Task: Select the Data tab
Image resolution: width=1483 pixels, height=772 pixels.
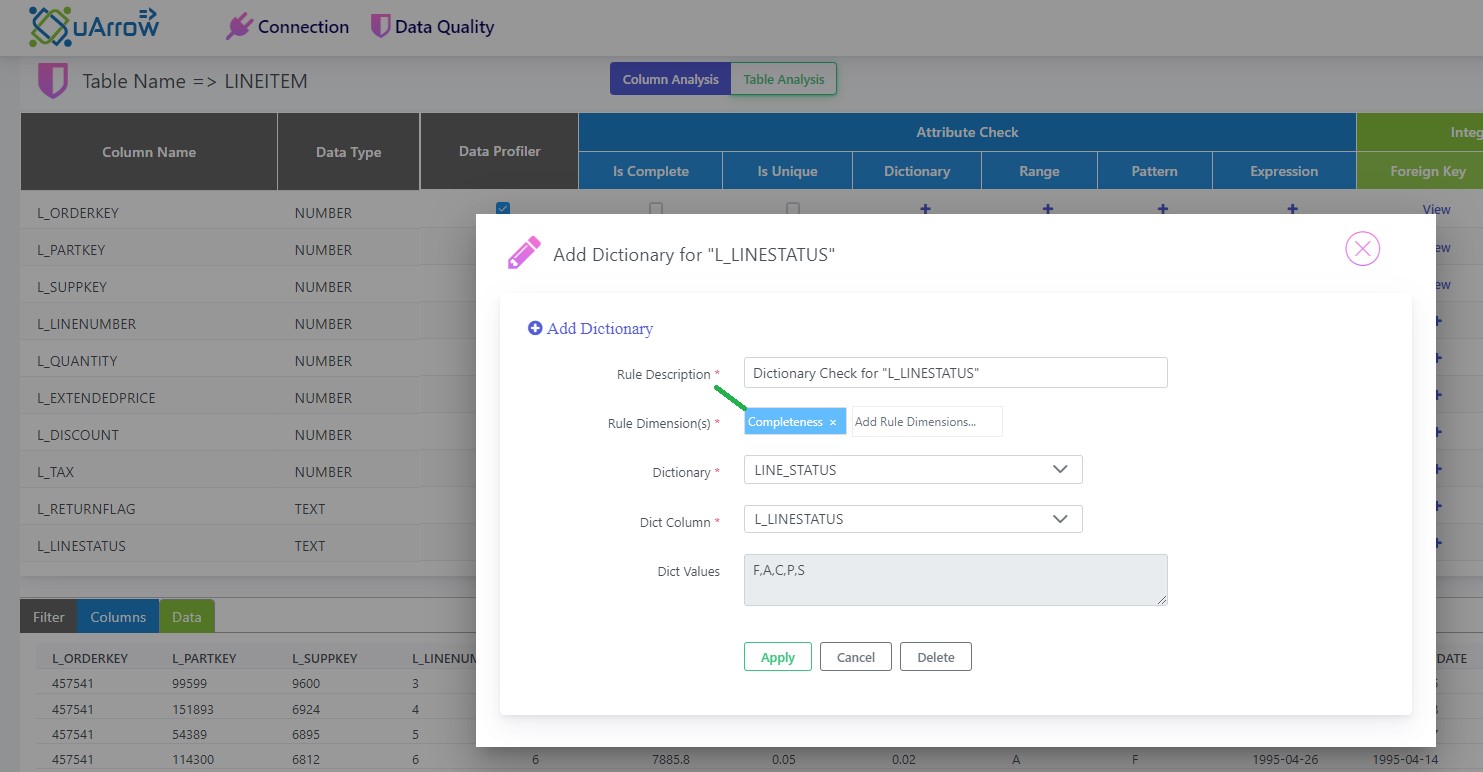Action: [187, 616]
